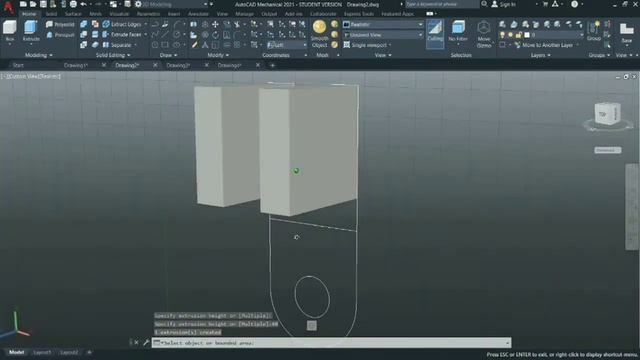
Task: Expand the Draw panel
Action: coord(168,55)
